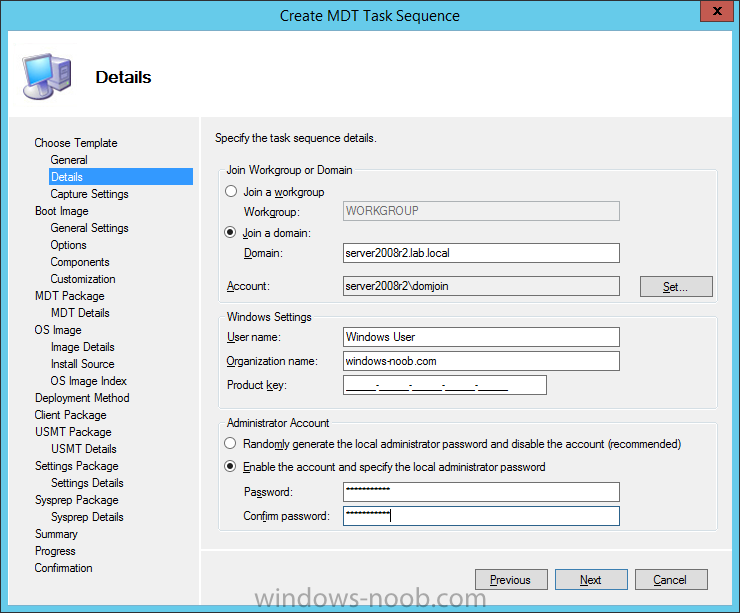Click the Set... account button

pyautogui.click(x=676, y=286)
